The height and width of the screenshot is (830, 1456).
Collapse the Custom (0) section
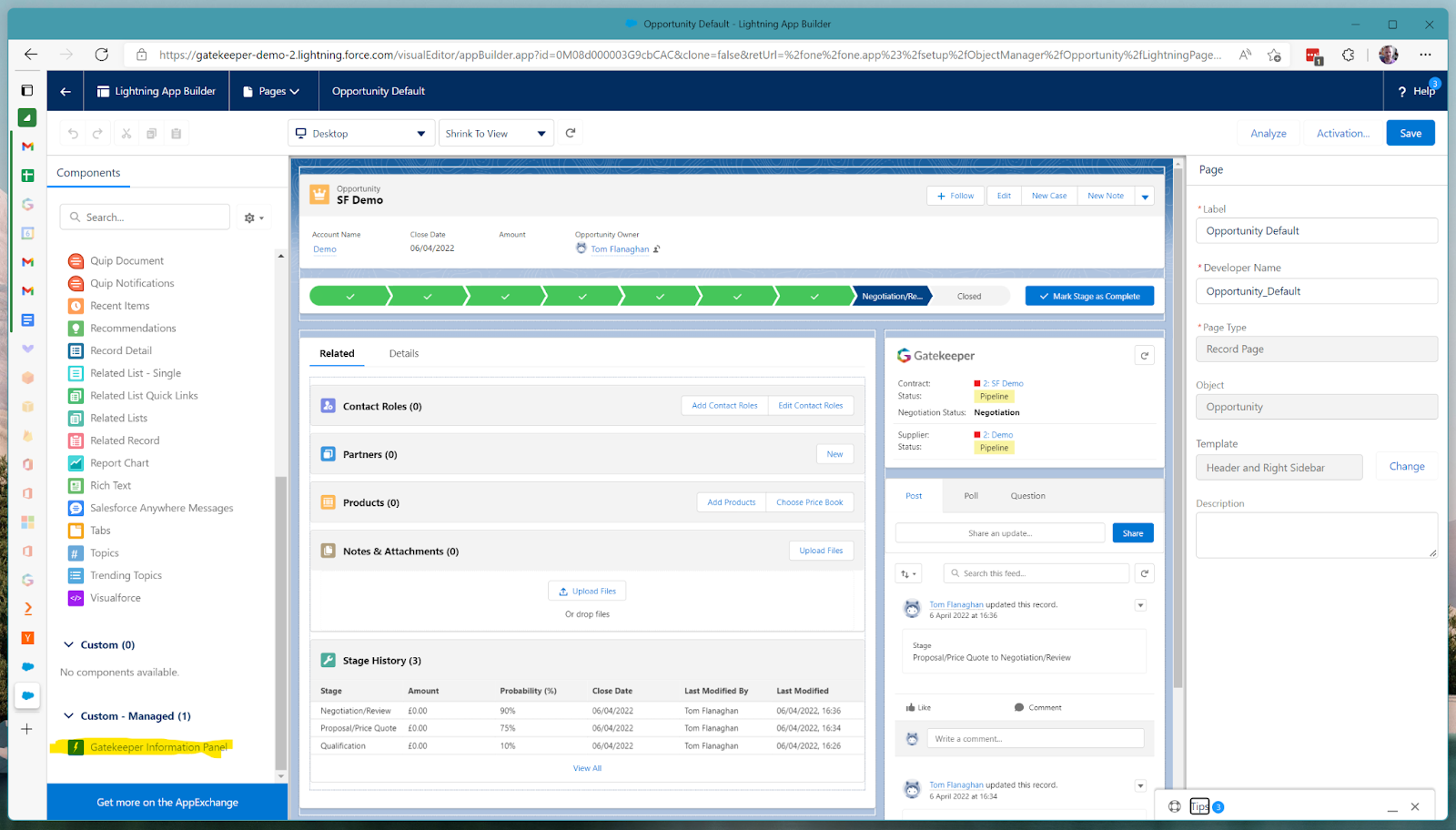coord(68,644)
